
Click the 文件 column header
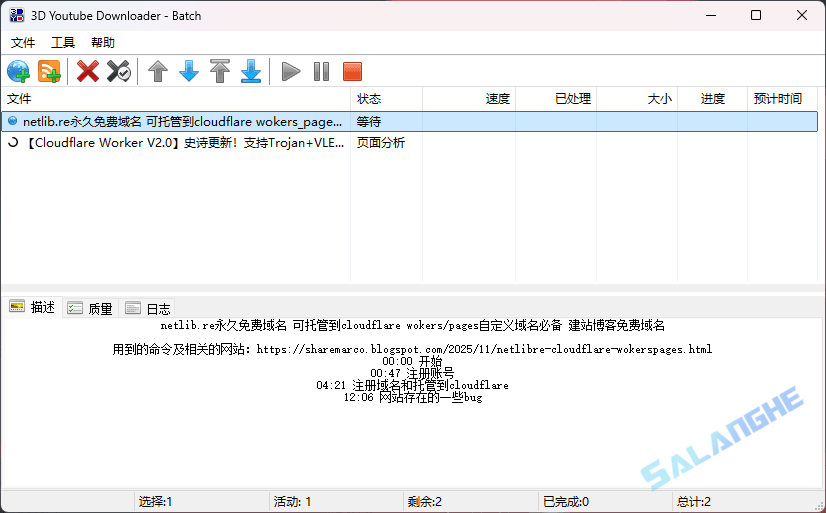coord(176,98)
